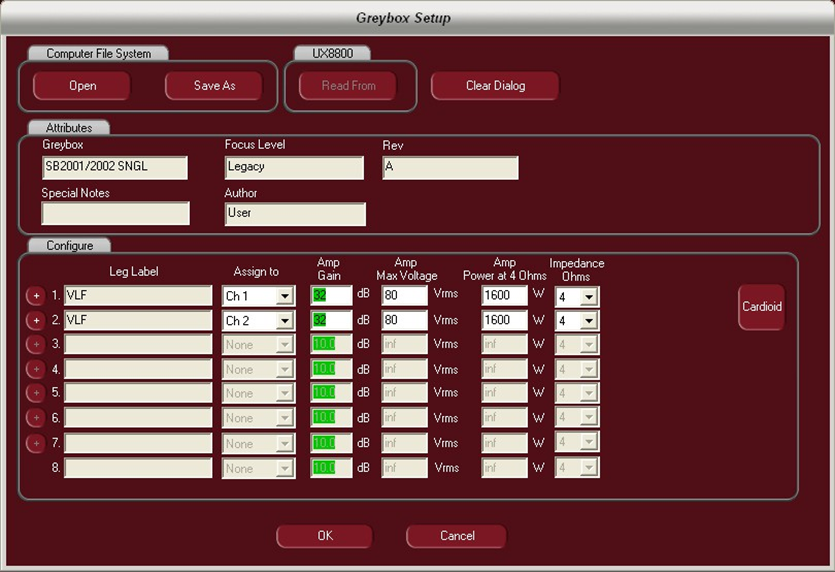Expand the Impedance Ohms dropdown for leg 1
The height and width of the screenshot is (572, 835).
click(590, 296)
